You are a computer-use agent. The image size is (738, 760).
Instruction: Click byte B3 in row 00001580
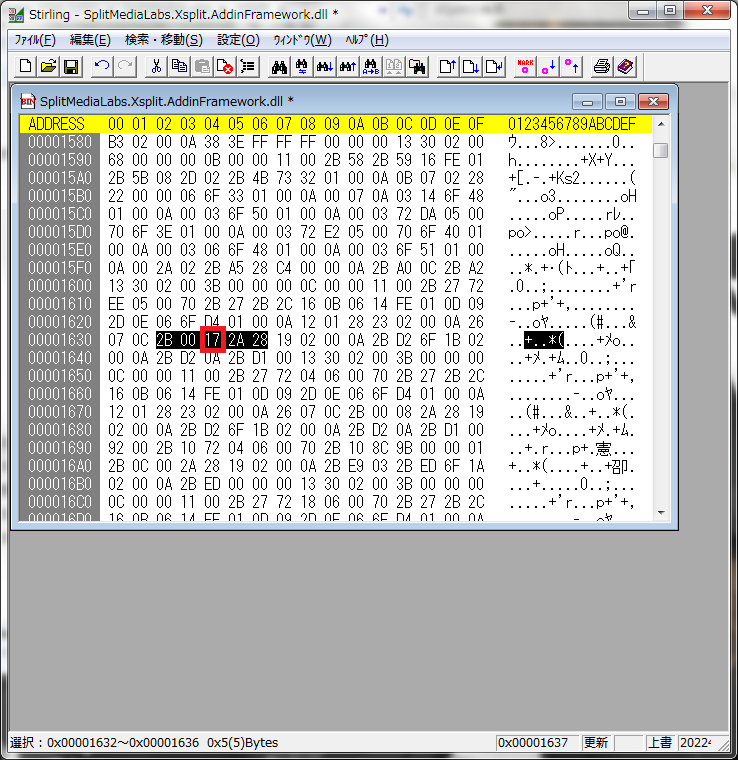[116, 142]
